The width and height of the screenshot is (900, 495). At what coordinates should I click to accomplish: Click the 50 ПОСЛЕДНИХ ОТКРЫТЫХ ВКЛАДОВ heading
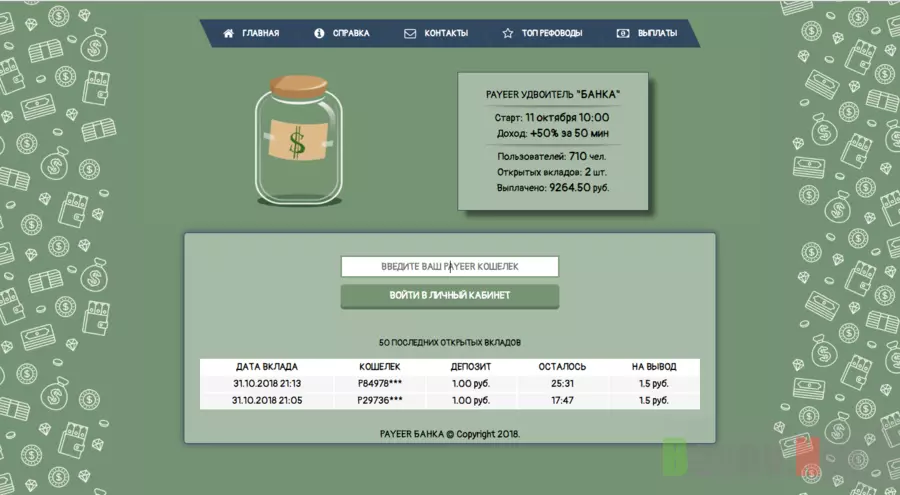coord(449,342)
